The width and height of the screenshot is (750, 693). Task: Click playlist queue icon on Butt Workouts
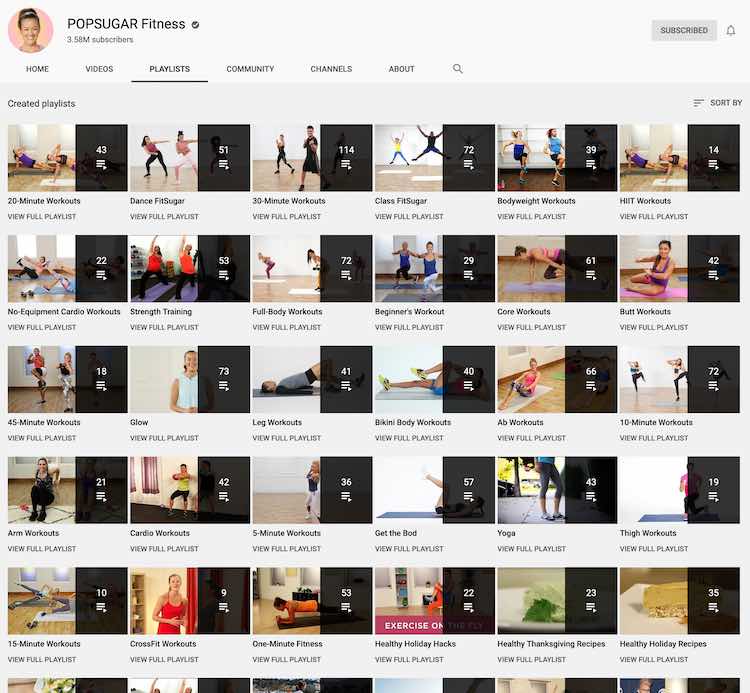pyautogui.click(x=714, y=275)
